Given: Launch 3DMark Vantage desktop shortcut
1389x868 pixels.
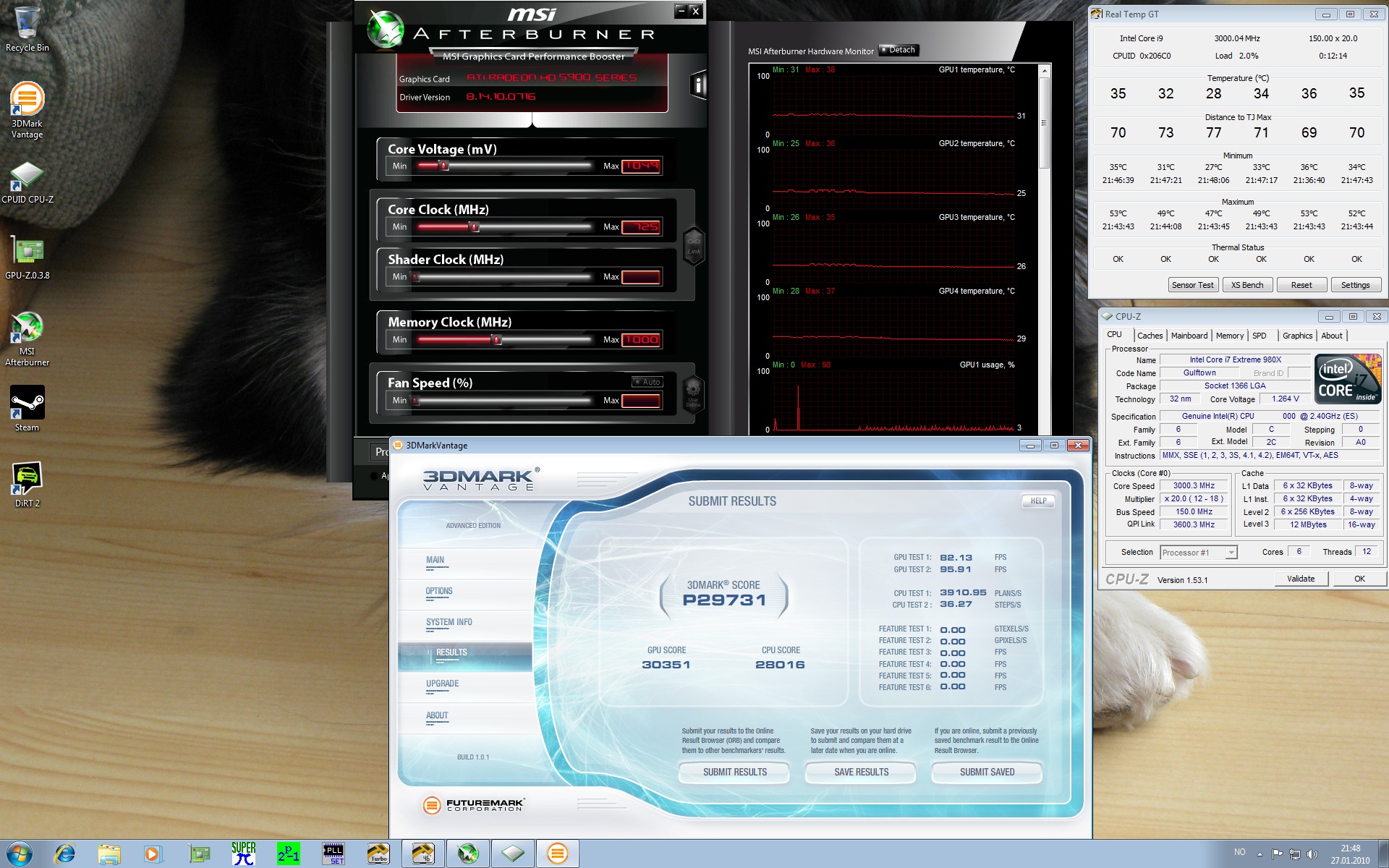Looking at the screenshot, I should (x=27, y=110).
